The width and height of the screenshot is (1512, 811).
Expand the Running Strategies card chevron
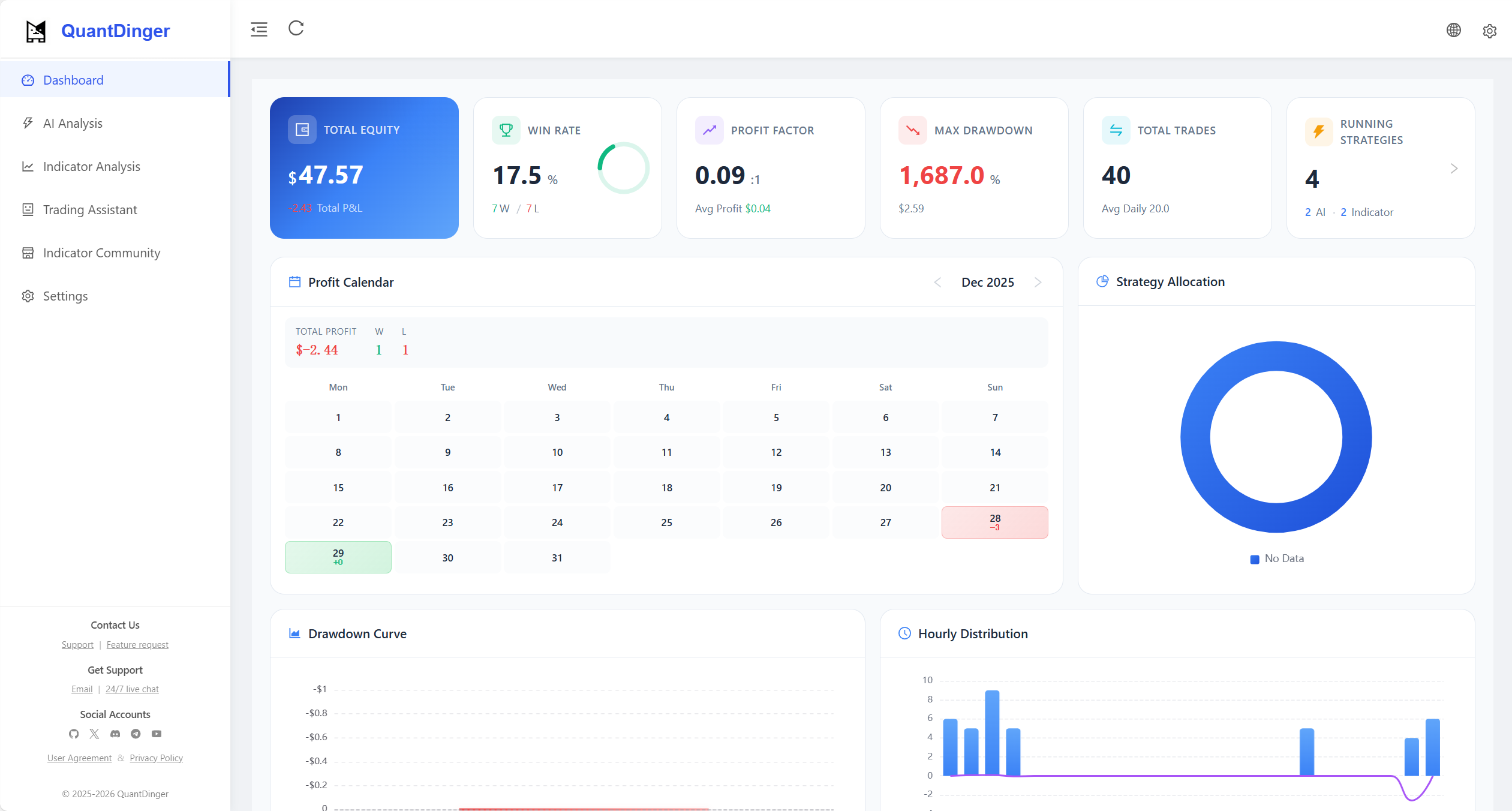(x=1453, y=169)
